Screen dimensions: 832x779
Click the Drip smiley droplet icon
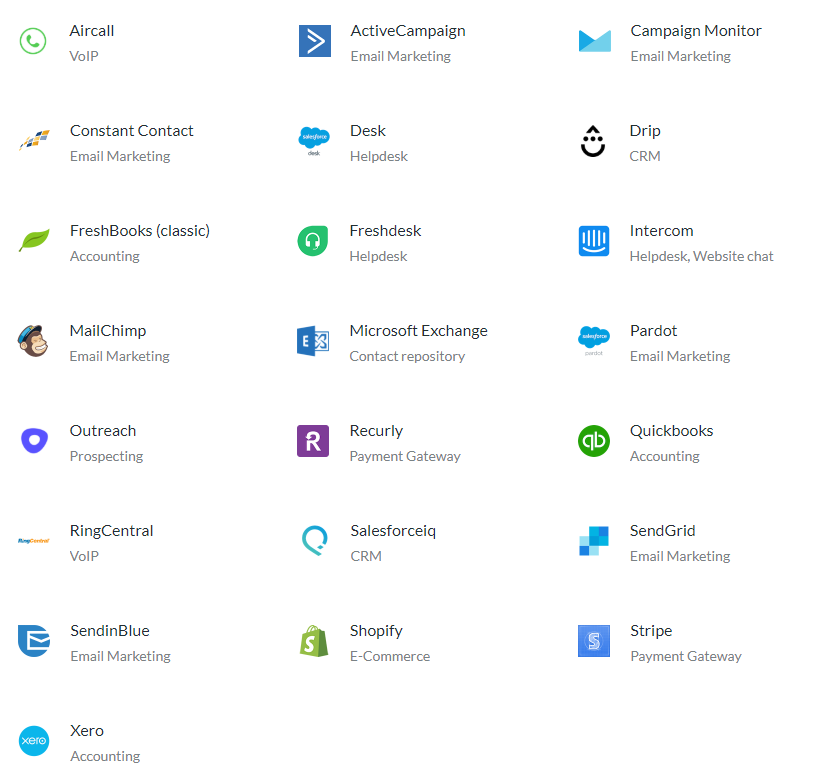593,141
